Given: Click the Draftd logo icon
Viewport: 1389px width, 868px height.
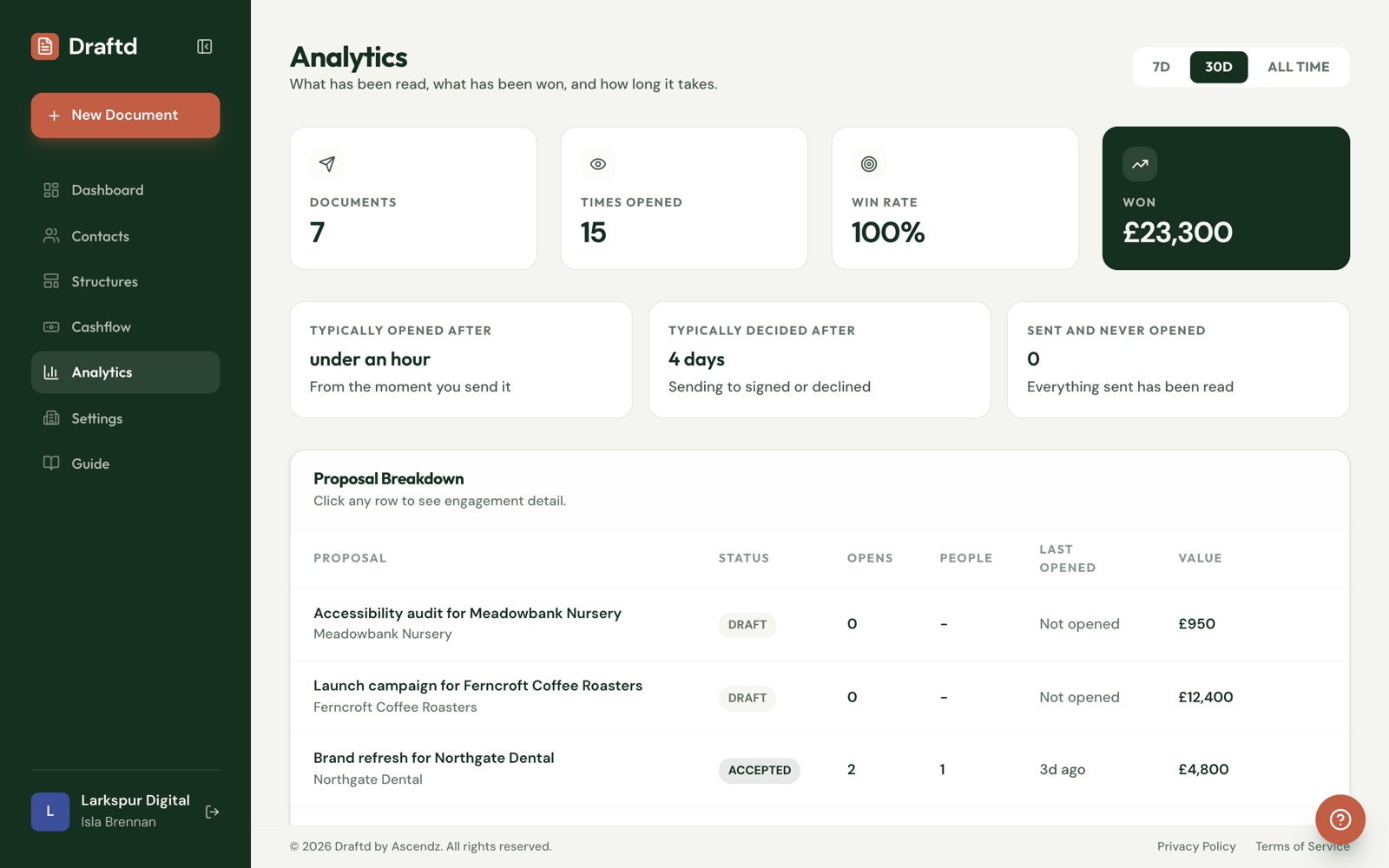Looking at the screenshot, I should (x=45, y=46).
